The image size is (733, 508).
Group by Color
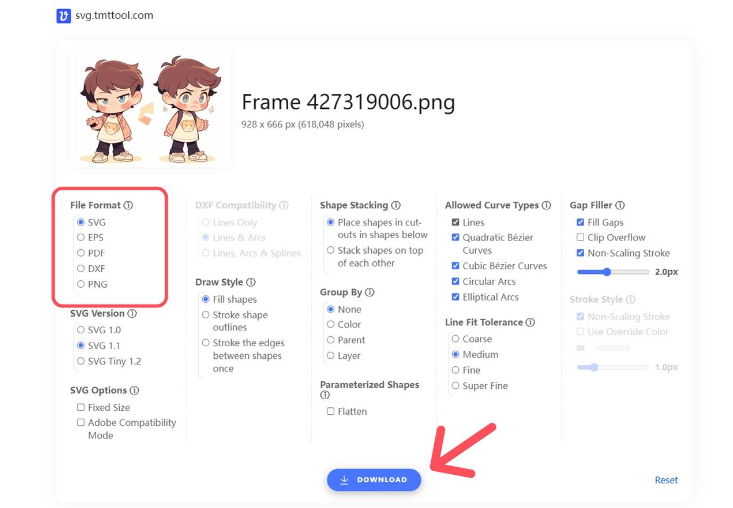tap(331, 324)
